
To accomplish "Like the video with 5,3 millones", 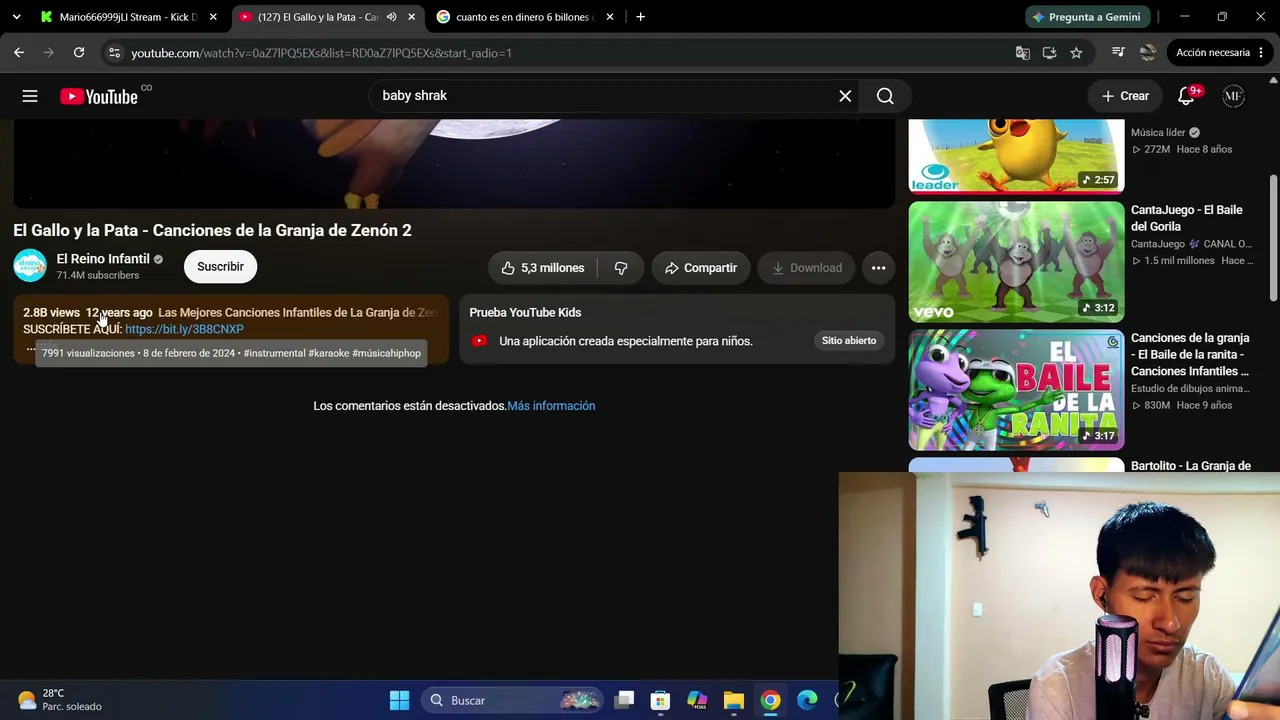I will 543,268.
